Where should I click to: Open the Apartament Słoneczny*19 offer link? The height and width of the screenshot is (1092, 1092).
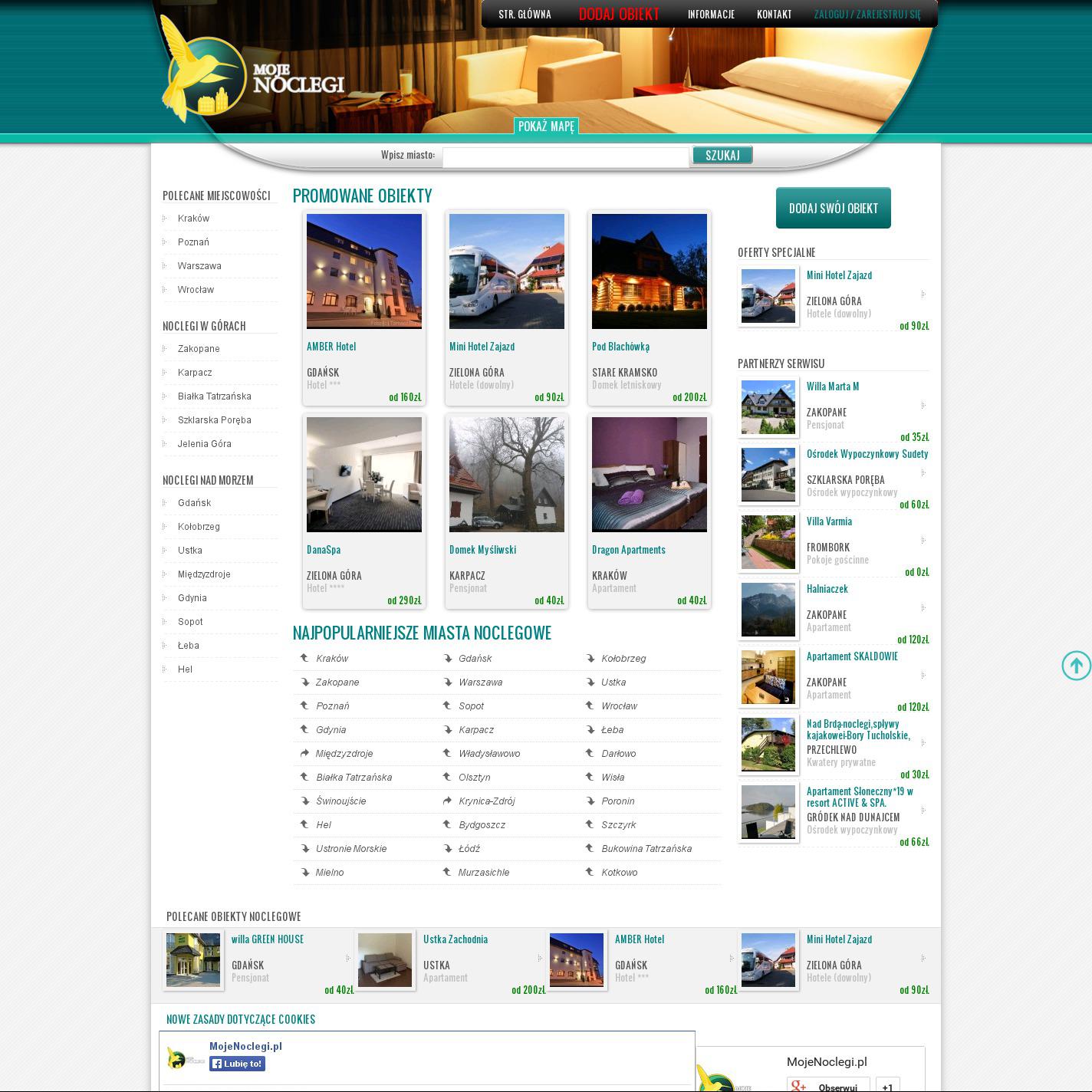coord(860,797)
